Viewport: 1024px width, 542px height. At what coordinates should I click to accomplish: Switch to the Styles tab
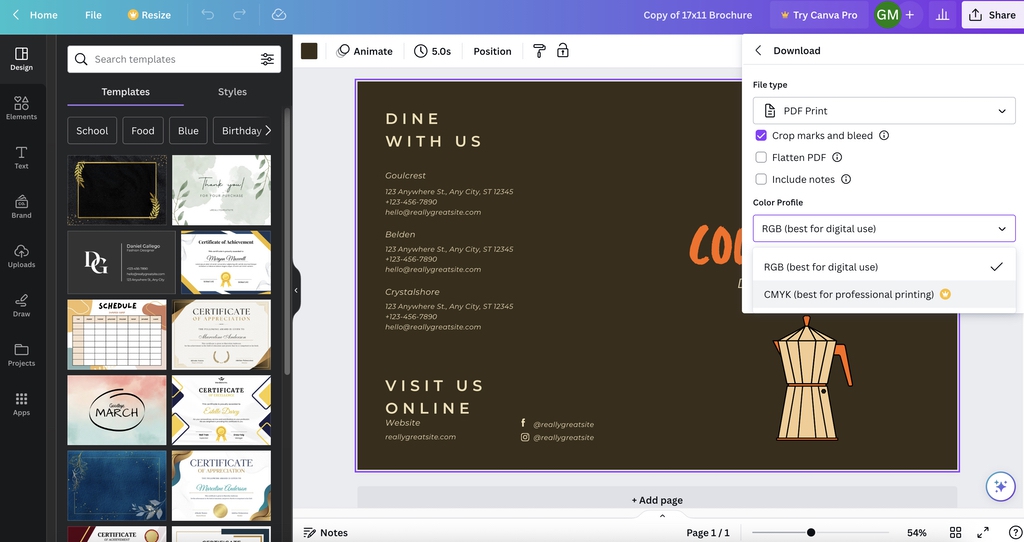pyautogui.click(x=232, y=92)
